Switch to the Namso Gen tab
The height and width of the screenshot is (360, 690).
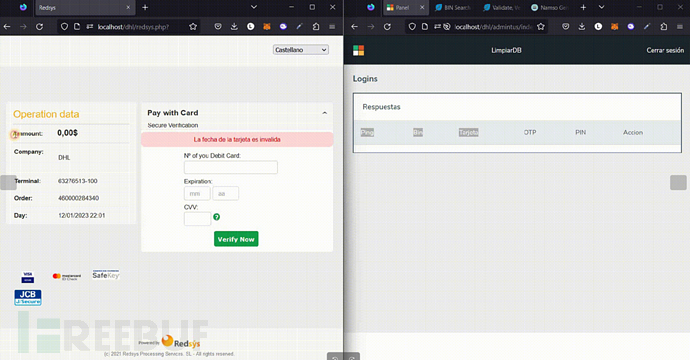(549, 7)
